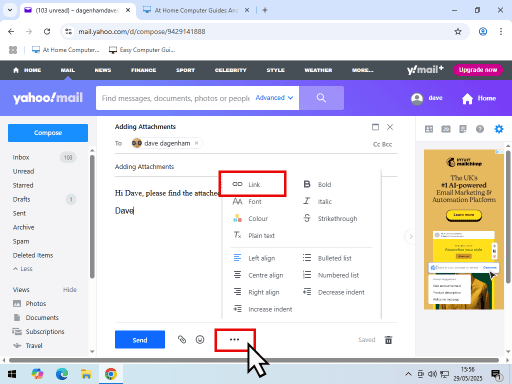Insert a Bulleted list

327,258
